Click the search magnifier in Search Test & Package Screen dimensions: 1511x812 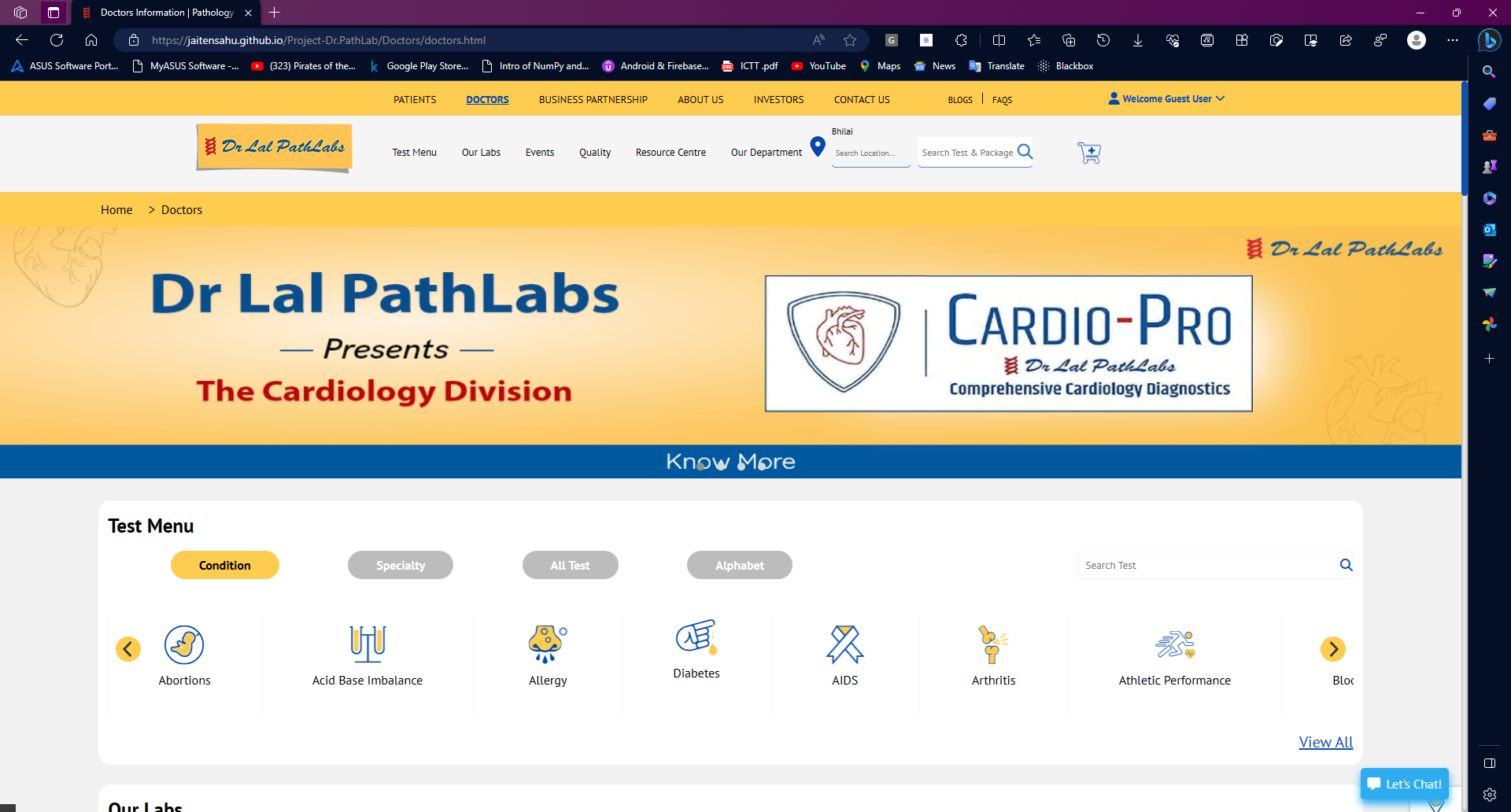1024,152
